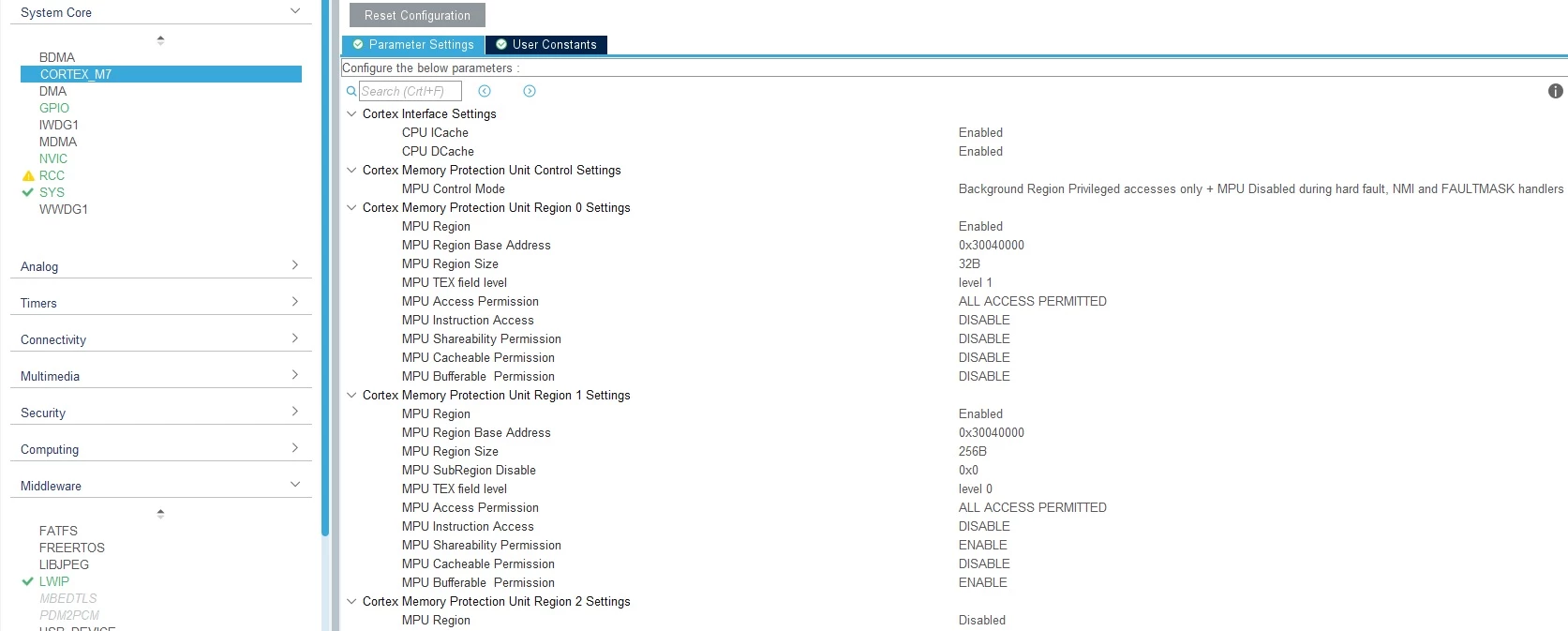Click the search magnifier icon
This screenshot has width=1568, height=631.
(x=351, y=91)
